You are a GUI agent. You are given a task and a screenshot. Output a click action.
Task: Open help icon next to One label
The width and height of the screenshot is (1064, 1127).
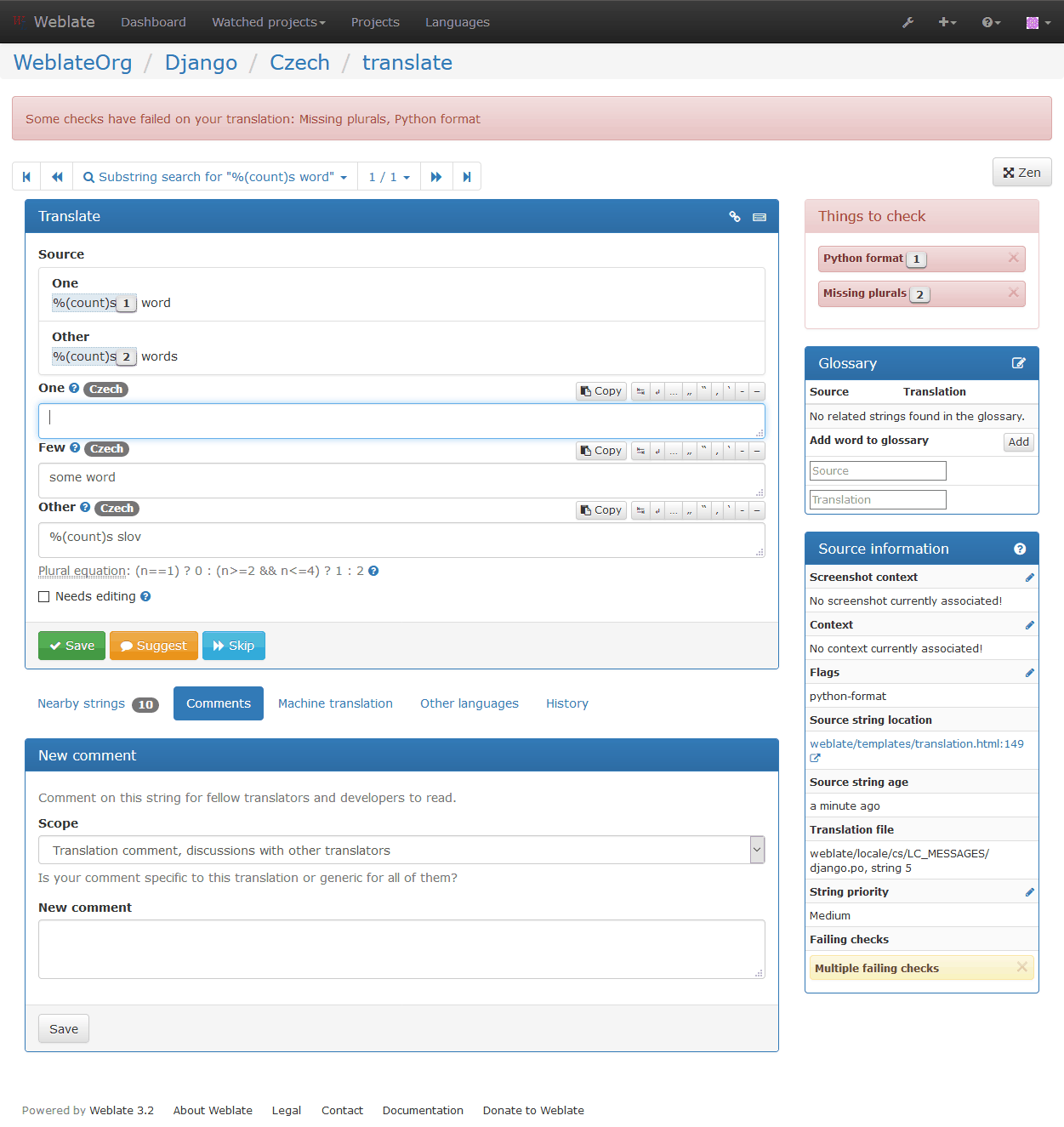(x=74, y=388)
